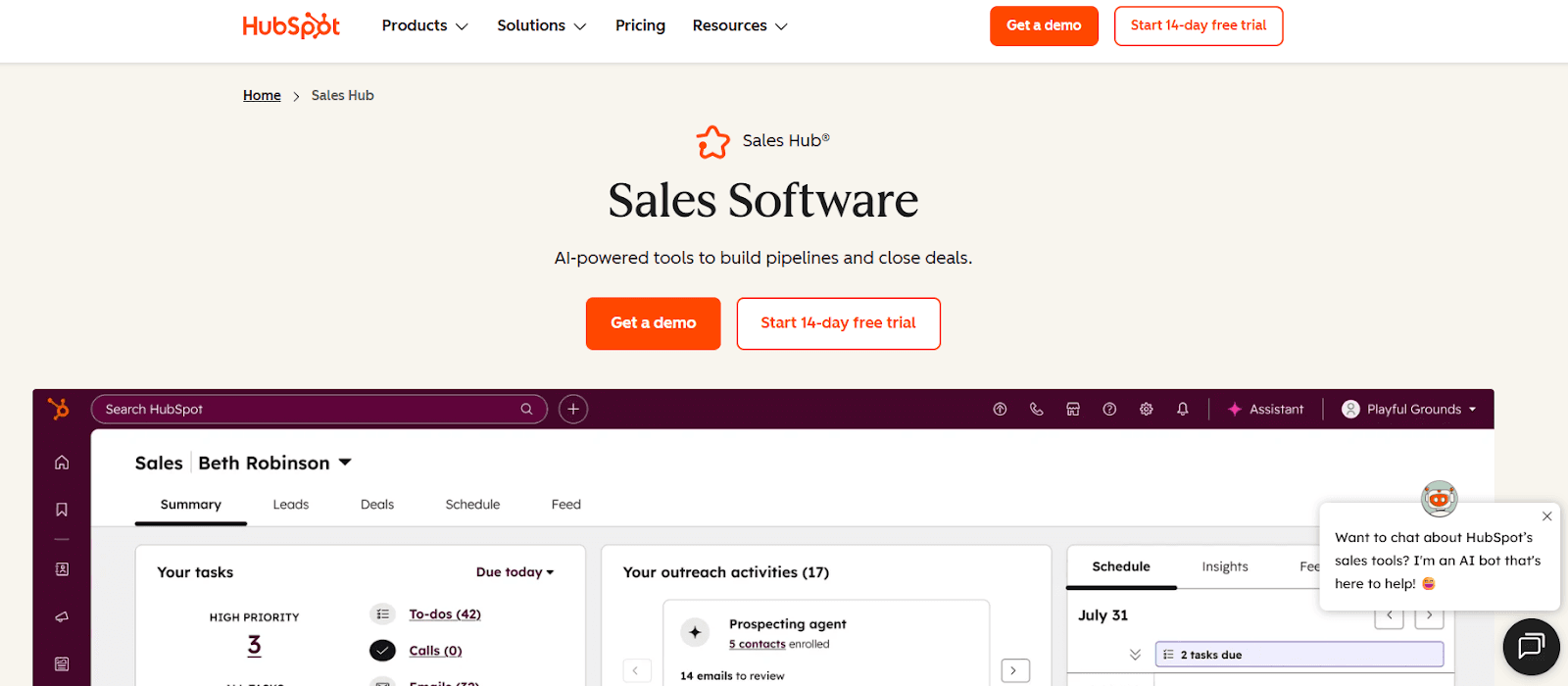1568x686 pixels.
Task: Click the hero Start 14-day free trial button
Action: coord(839,323)
